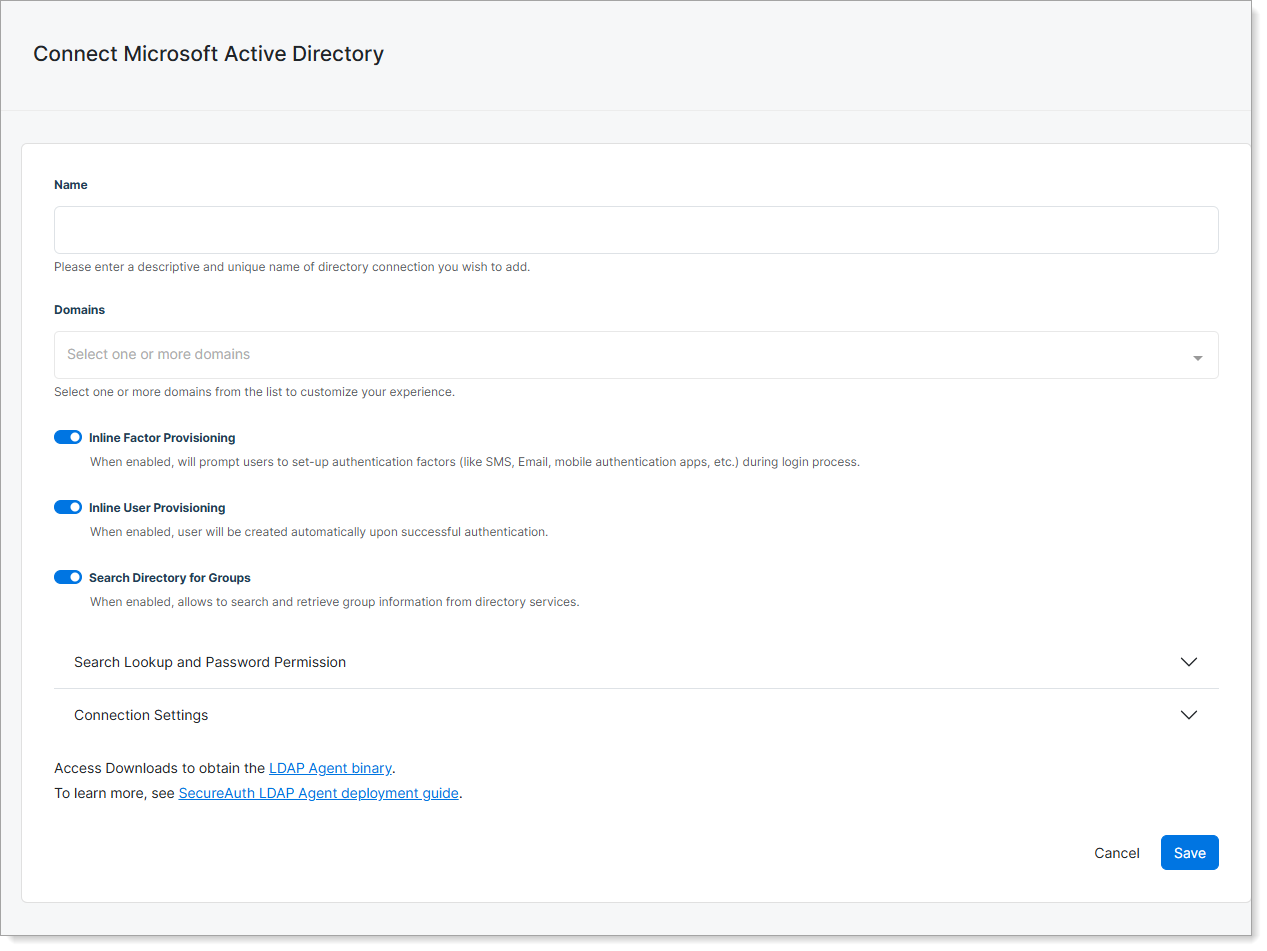The image size is (1267, 951).
Task: Click the Inline Factor Provisioning label
Action: click(x=162, y=438)
